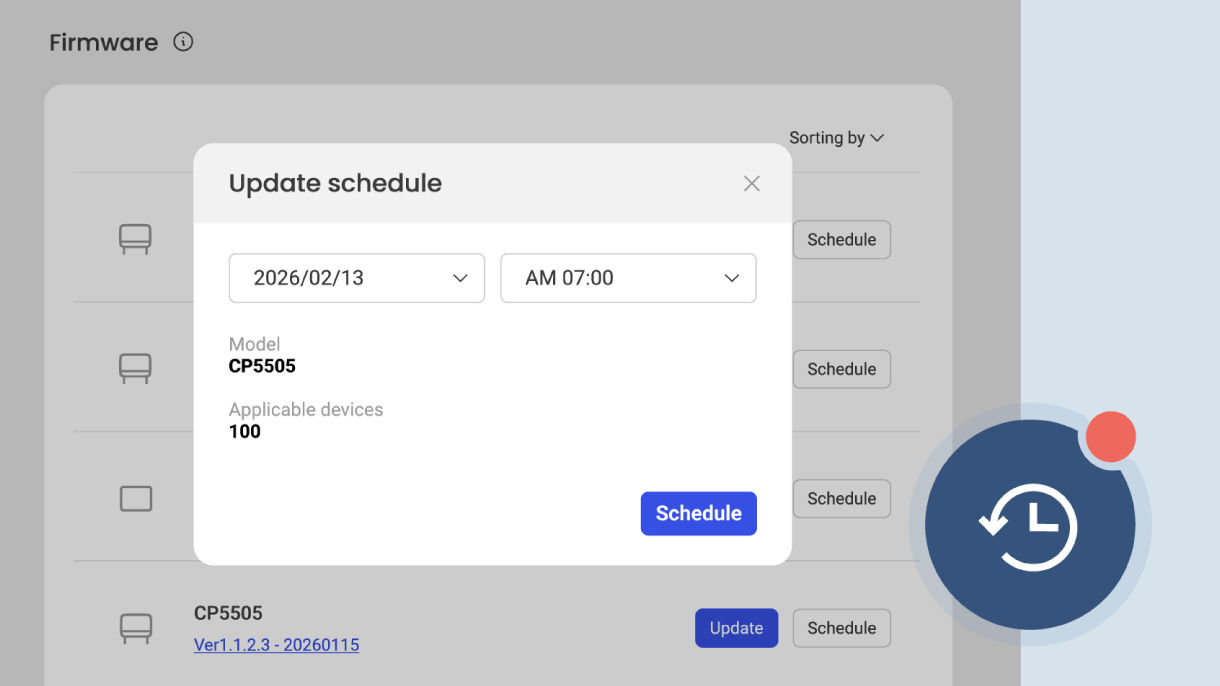1220x686 pixels.
Task: Select the Applicable devices count 100
Action: click(246, 431)
